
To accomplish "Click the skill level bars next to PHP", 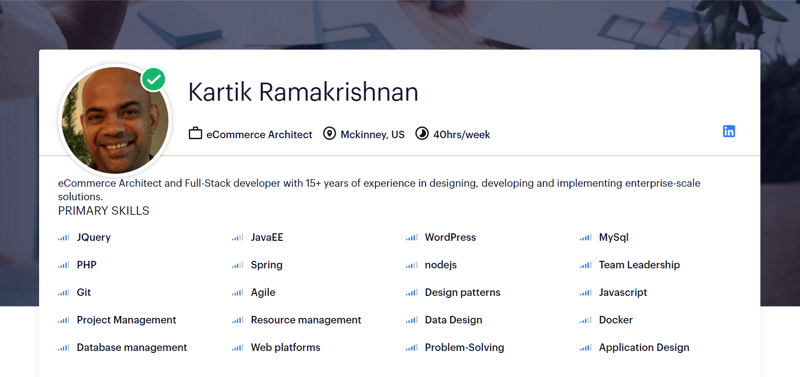I will 63,265.
